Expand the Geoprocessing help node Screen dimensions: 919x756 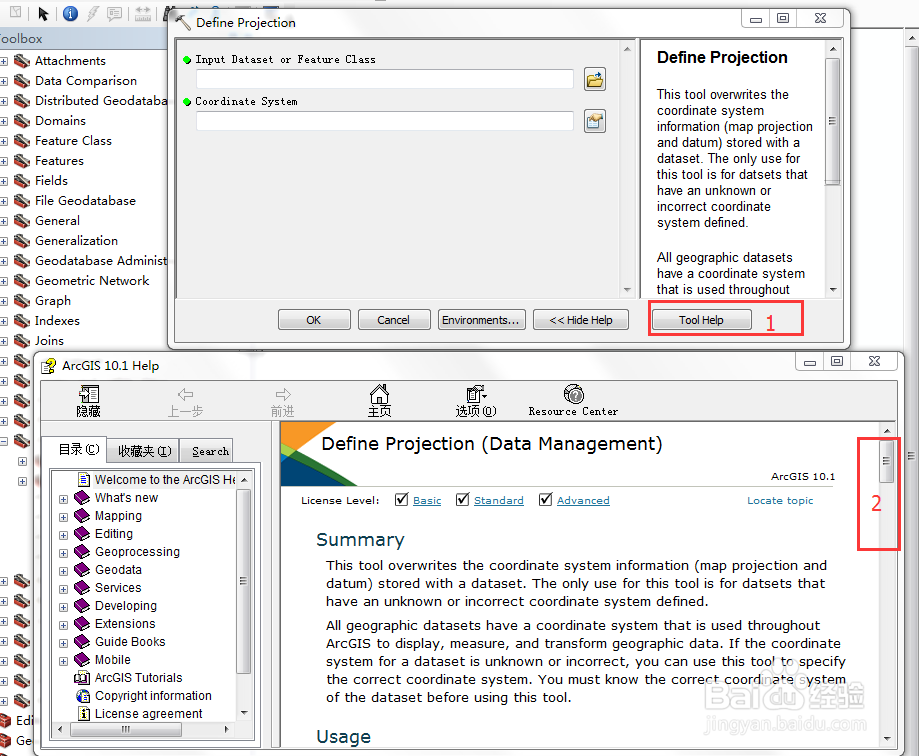[x=63, y=553]
